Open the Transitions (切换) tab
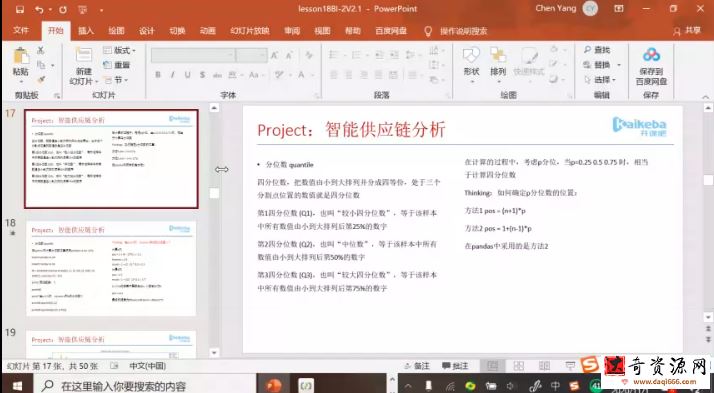Screen dimensions: 714x393 (177, 31)
